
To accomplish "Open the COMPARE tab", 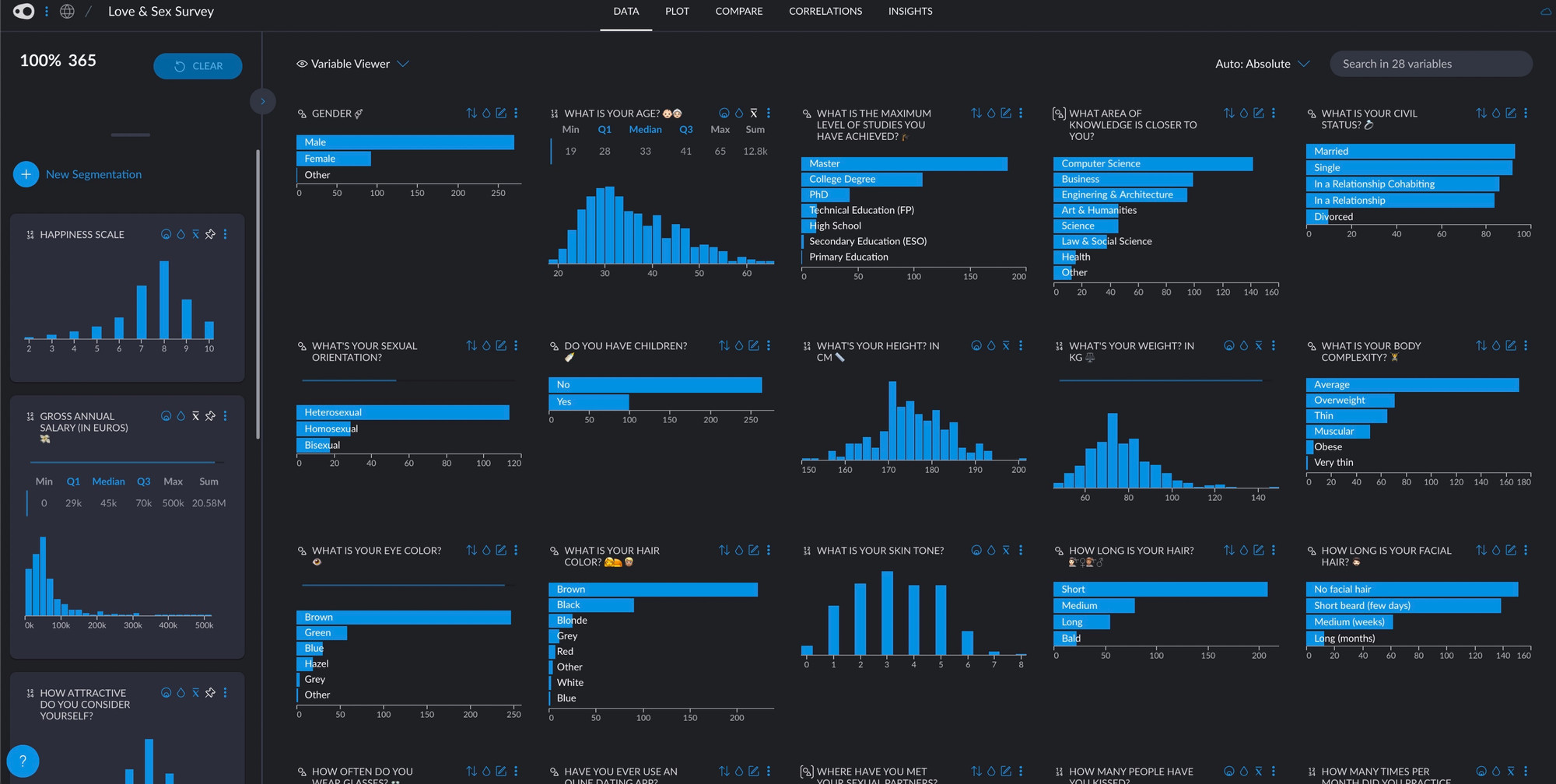I will pyautogui.click(x=739, y=12).
